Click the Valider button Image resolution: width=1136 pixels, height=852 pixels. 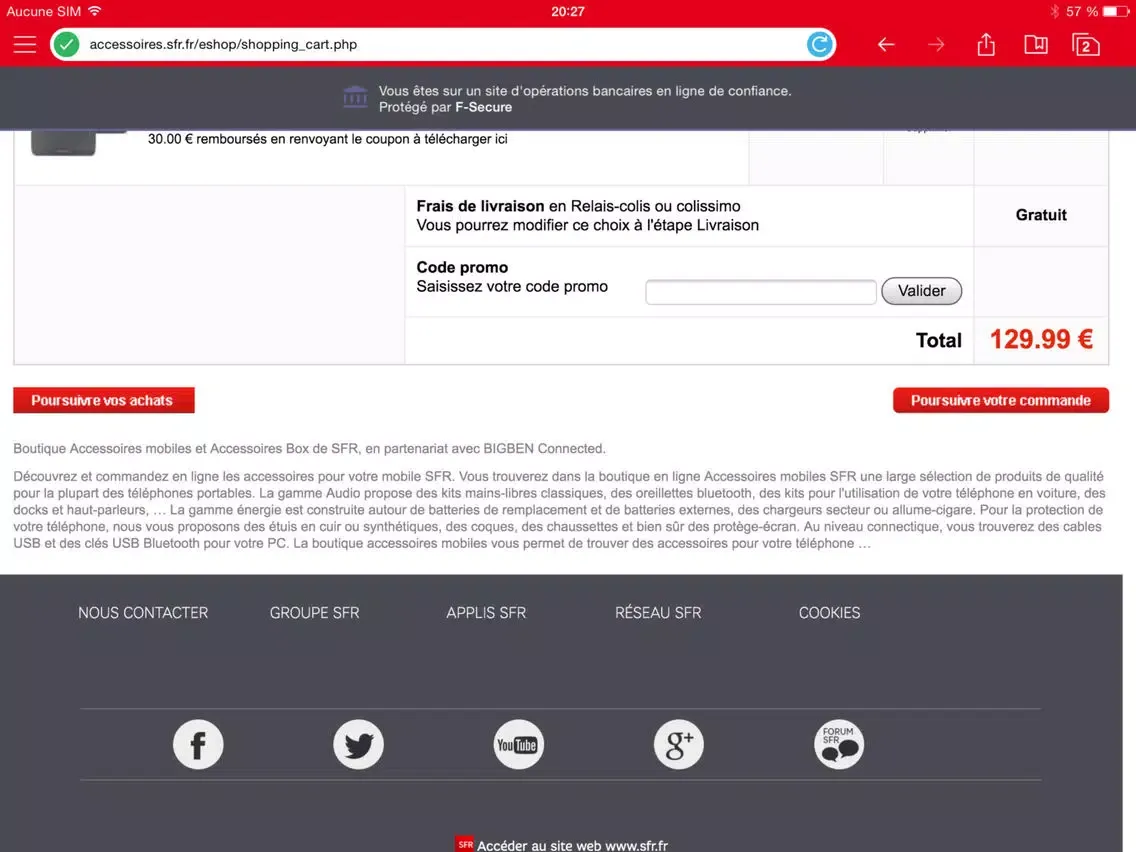pos(922,291)
